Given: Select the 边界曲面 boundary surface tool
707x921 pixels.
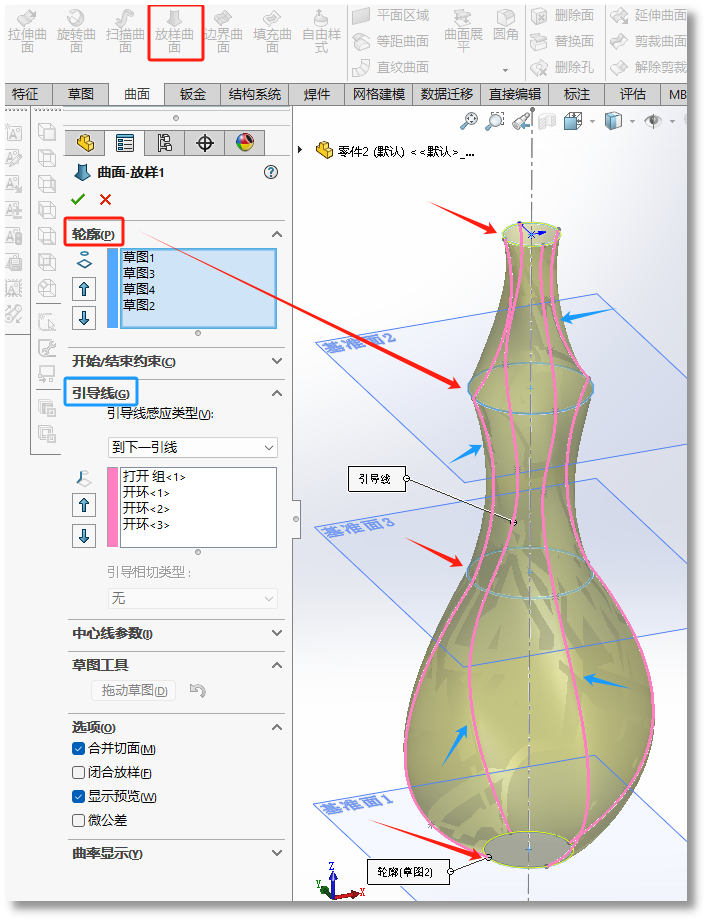Looking at the screenshot, I should (x=223, y=33).
